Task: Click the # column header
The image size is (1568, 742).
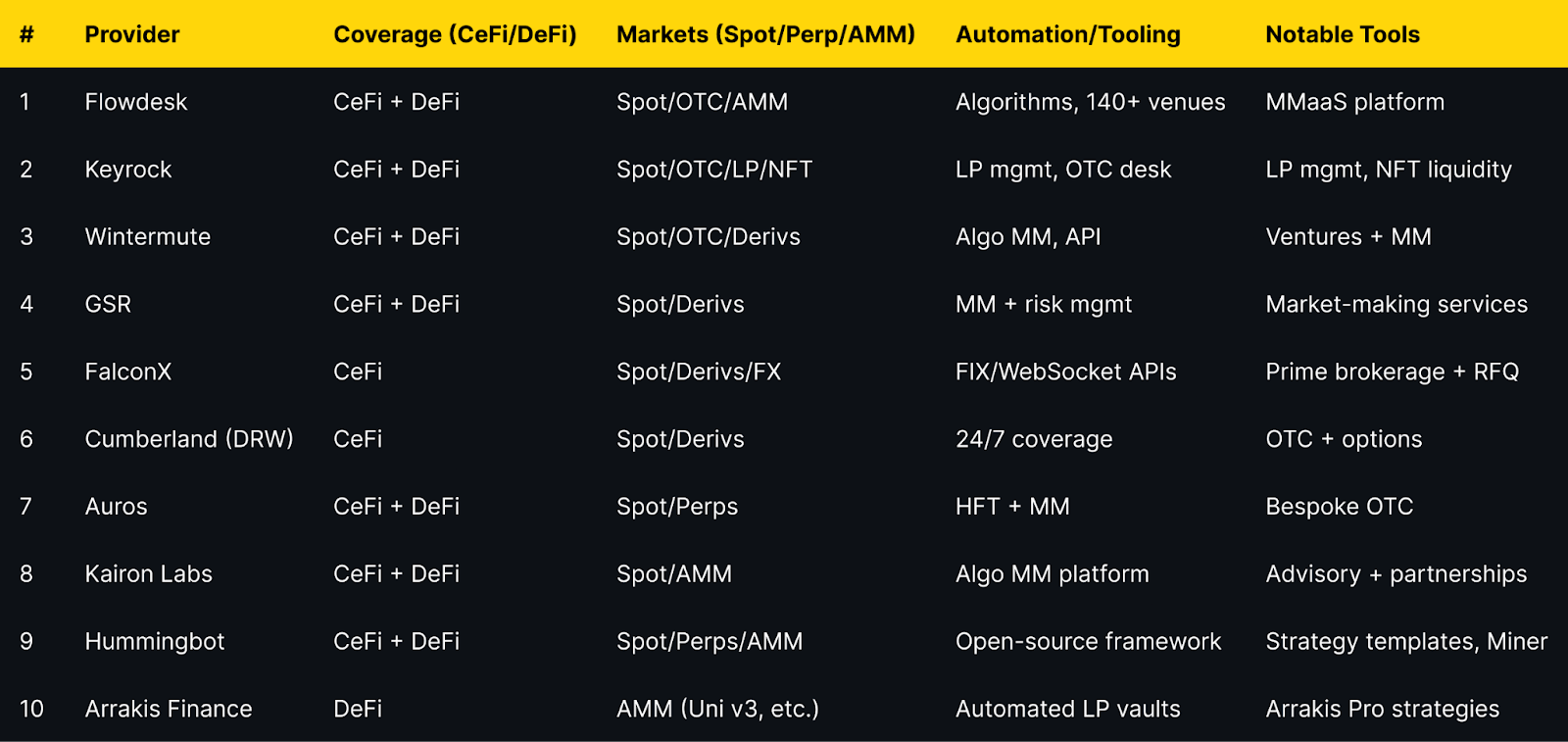Action: click(x=26, y=34)
